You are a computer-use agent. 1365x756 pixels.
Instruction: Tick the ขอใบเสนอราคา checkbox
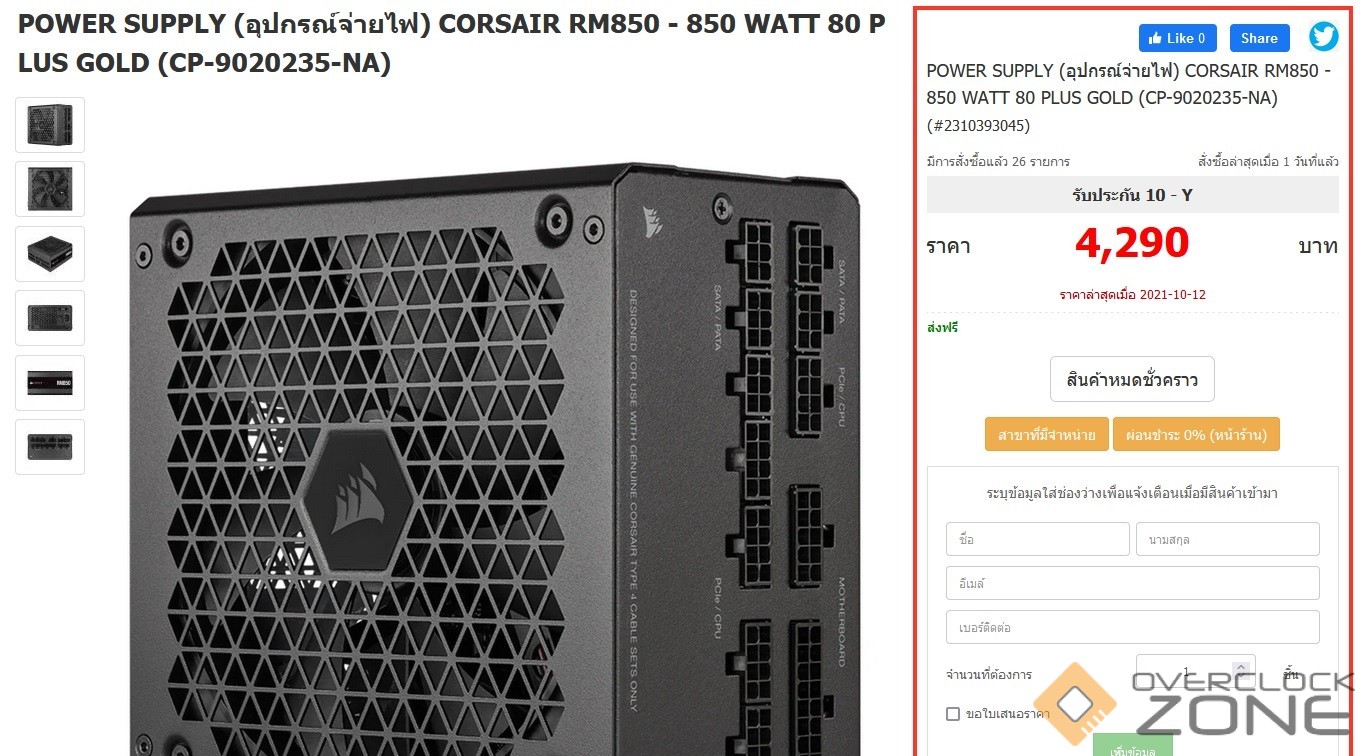(953, 714)
